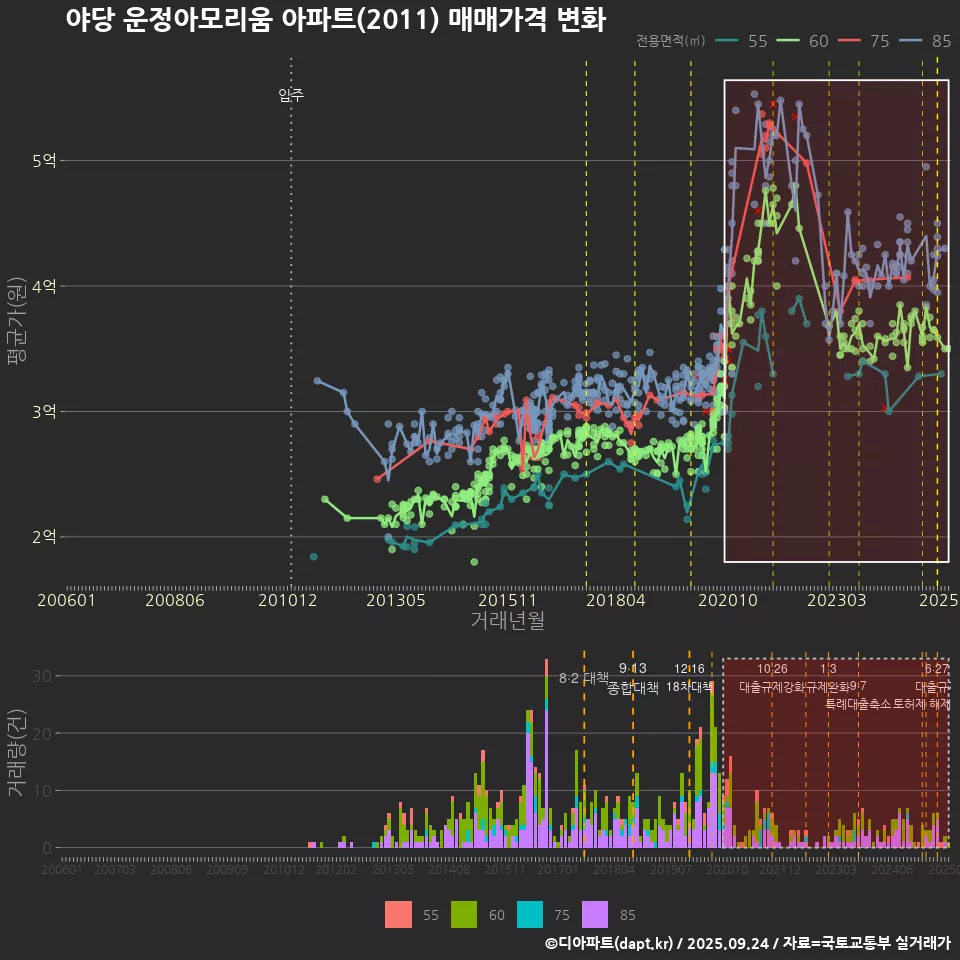Click the 55㎡ line marker in top legend
This screenshot has width=960, height=960.
pyautogui.click(x=727, y=41)
